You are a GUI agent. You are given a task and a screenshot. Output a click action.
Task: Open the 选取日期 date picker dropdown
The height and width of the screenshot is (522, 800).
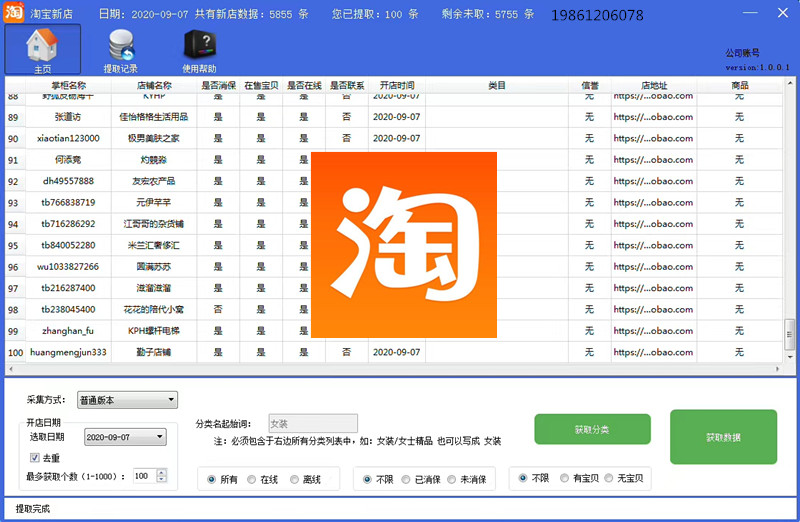click(159, 437)
